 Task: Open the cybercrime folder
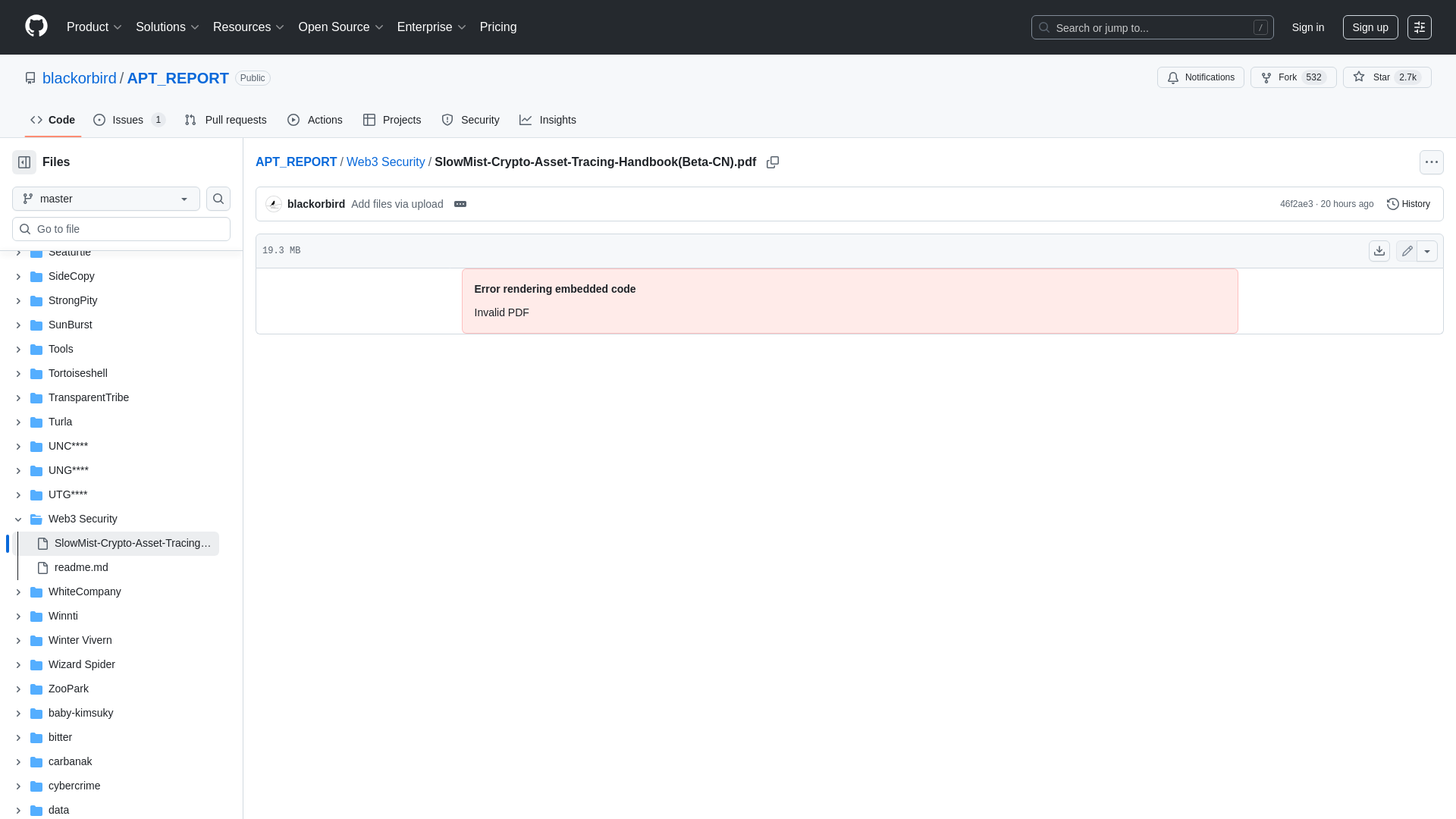pyautogui.click(x=74, y=786)
